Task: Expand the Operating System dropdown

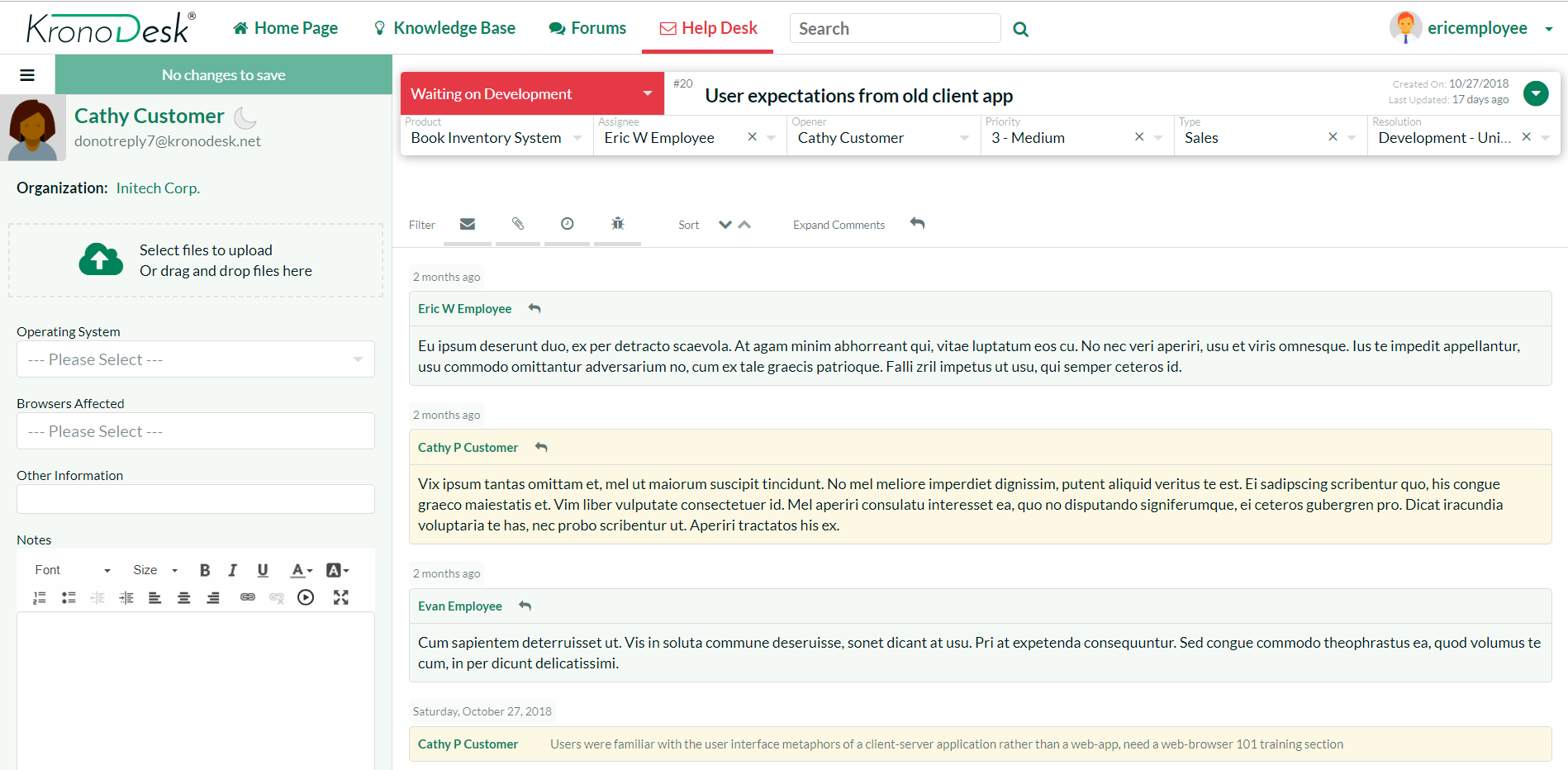Action: click(x=196, y=359)
